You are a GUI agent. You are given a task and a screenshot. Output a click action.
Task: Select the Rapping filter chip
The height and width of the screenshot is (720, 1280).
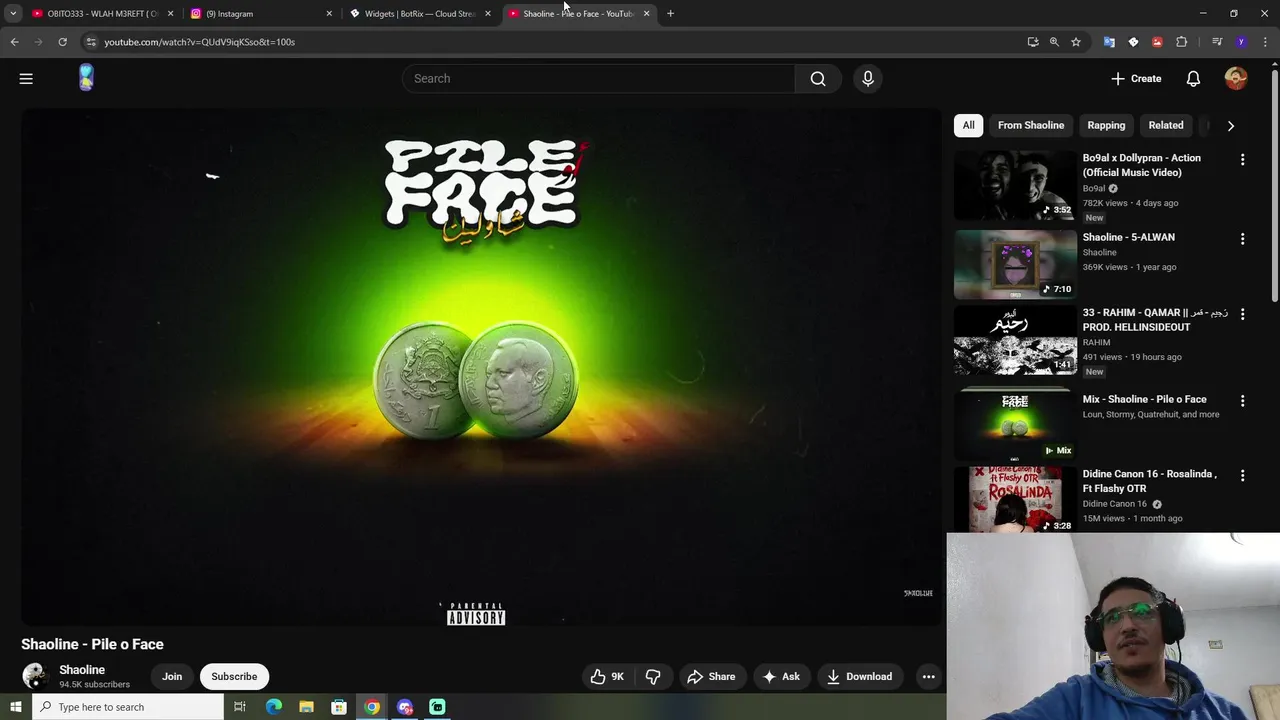click(x=1106, y=125)
